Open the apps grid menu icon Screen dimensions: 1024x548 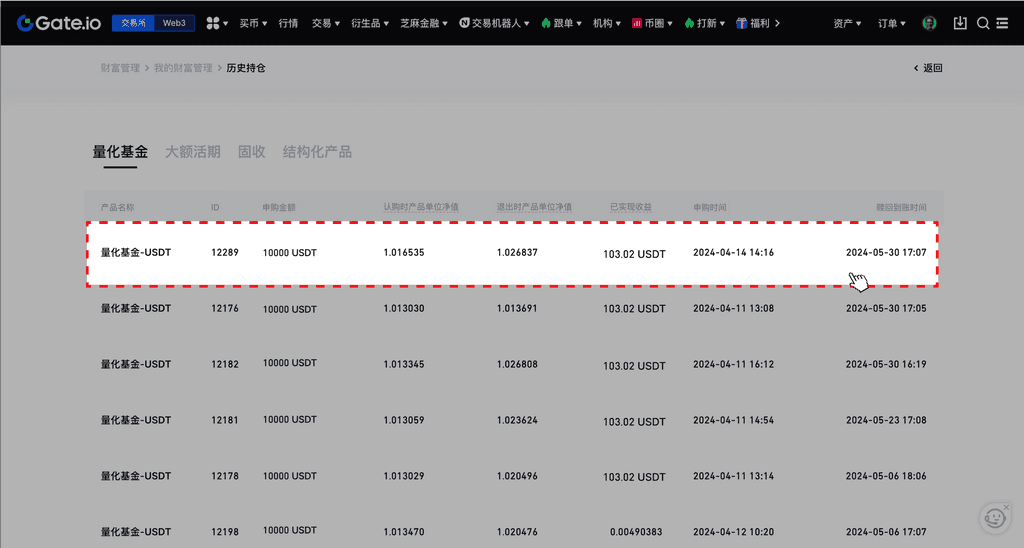pos(213,23)
